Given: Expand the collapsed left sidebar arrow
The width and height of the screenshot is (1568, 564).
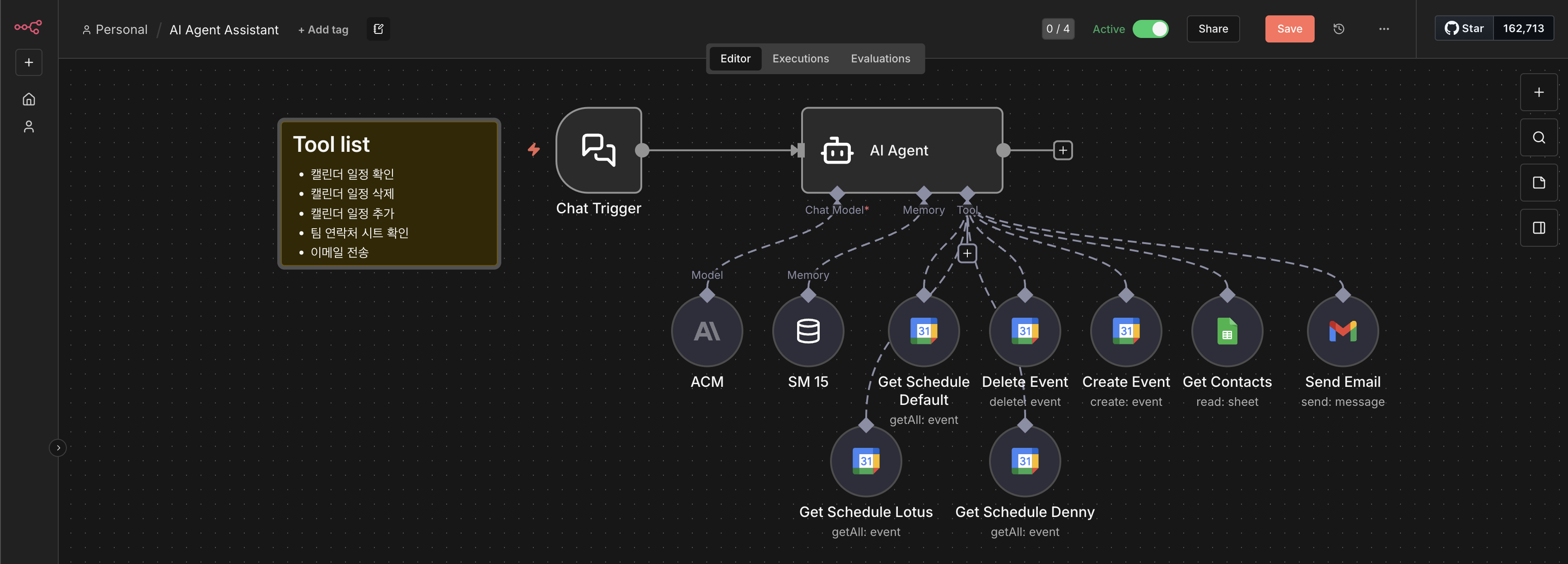Looking at the screenshot, I should (58, 448).
